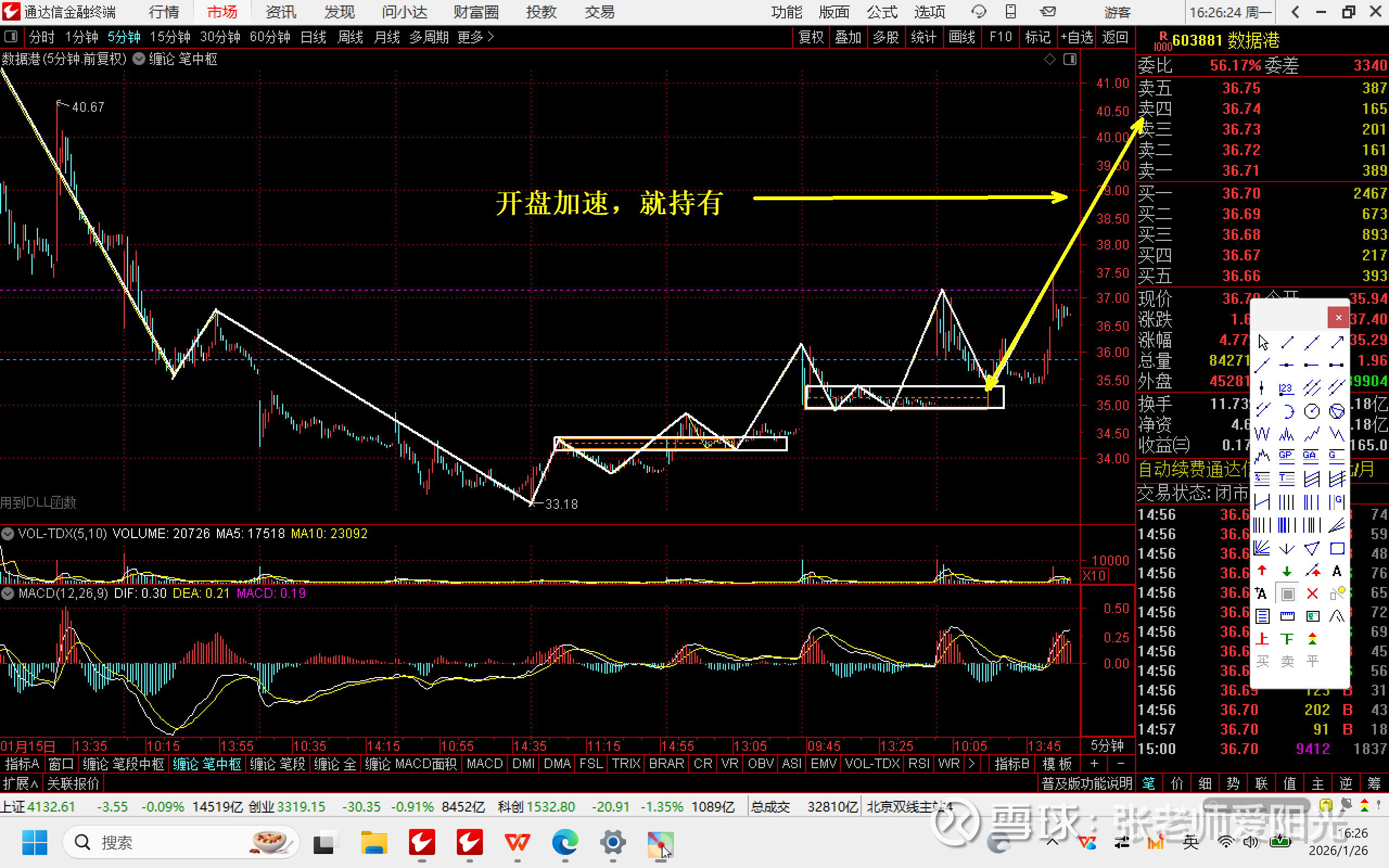The width and height of the screenshot is (1389, 868).
Task: Open the 交易 menu
Action: point(599,12)
